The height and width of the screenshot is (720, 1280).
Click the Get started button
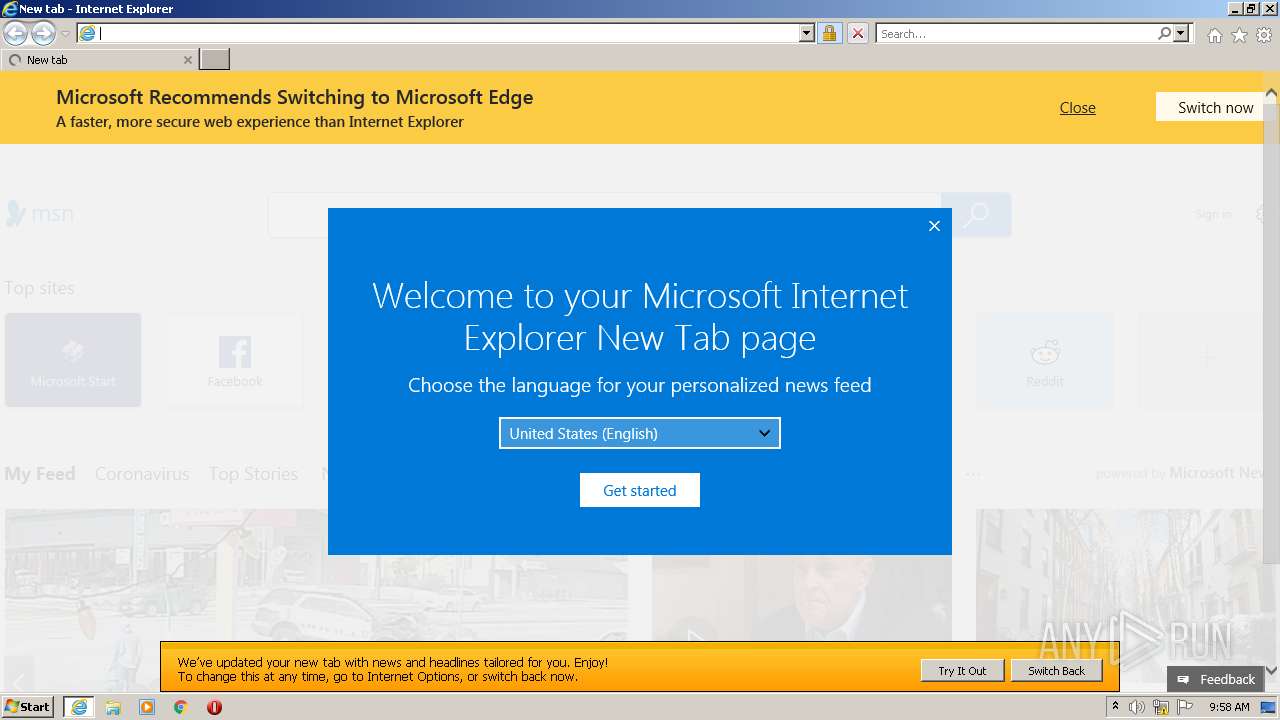(640, 490)
